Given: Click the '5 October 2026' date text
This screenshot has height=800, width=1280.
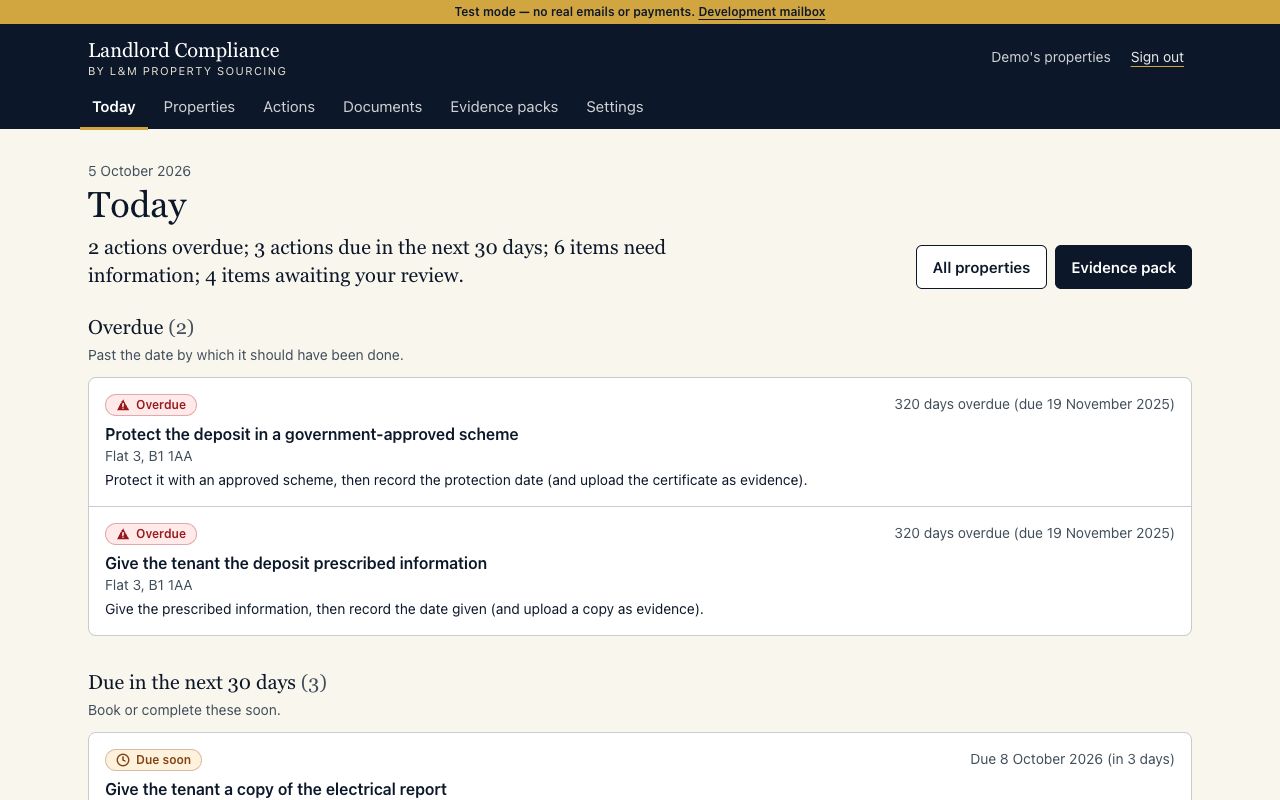Looking at the screenshot, I should point(139,171).
